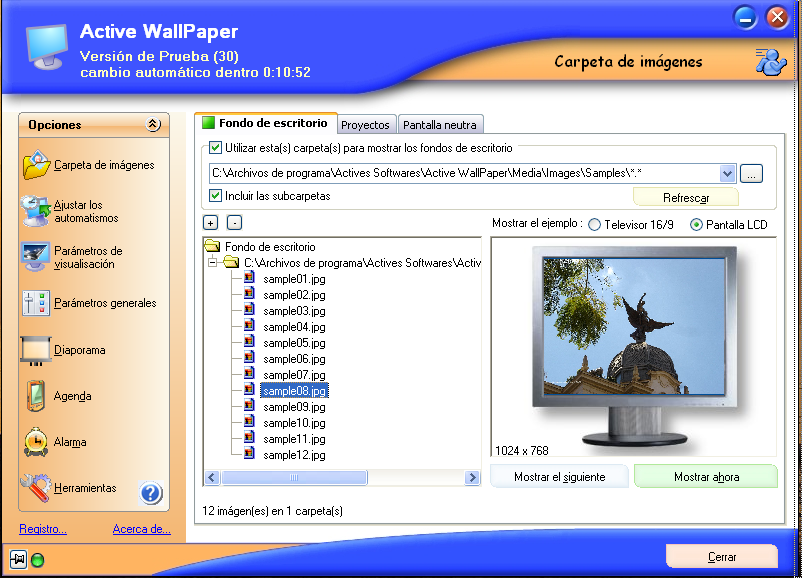The height and width of the screenshot is (578, 802).
Task: Select sample06.jpg in the file tree
Action: (294, 359)
